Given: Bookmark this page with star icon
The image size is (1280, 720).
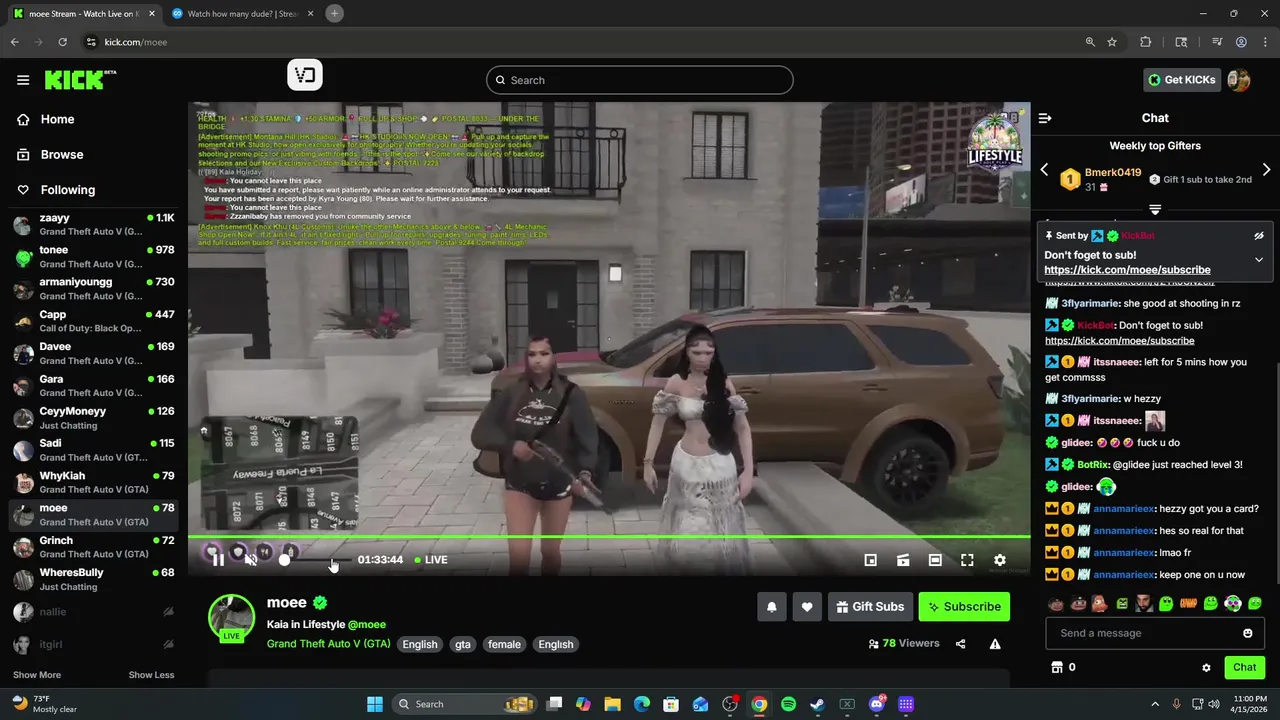Looking at the screenshot, I should coord(1112,42).
